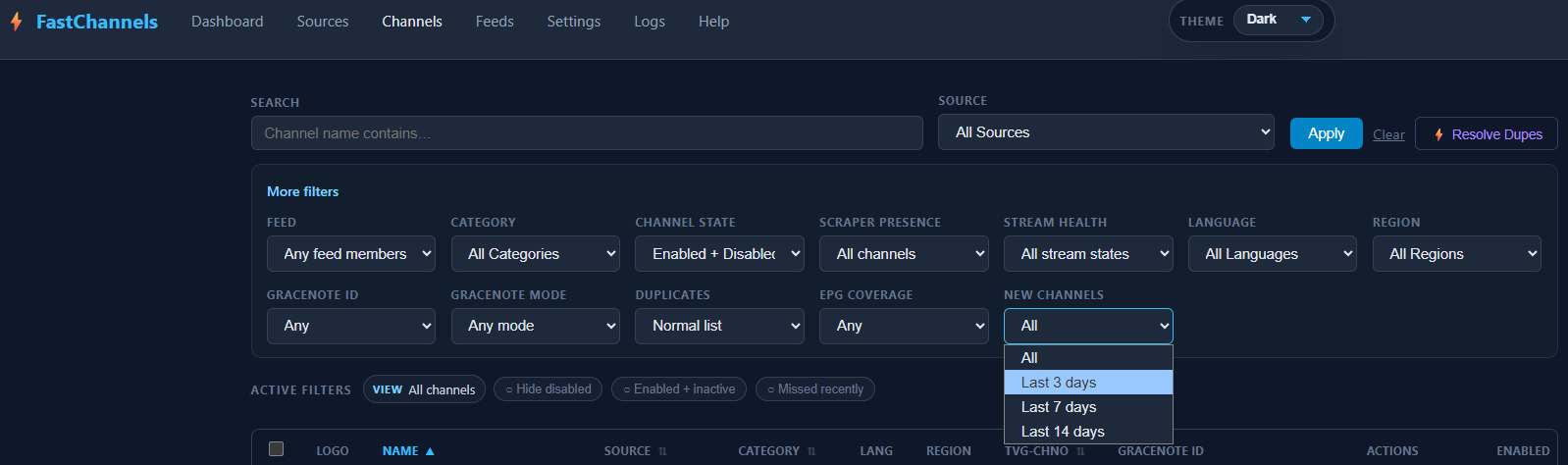Choose Last 14 days from list
1568x465 pixels.
point(1063,432)
